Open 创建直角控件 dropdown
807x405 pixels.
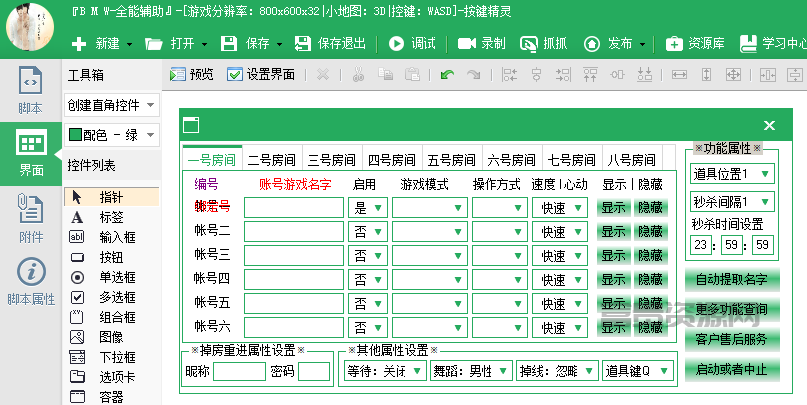click(x=112, y=105)
